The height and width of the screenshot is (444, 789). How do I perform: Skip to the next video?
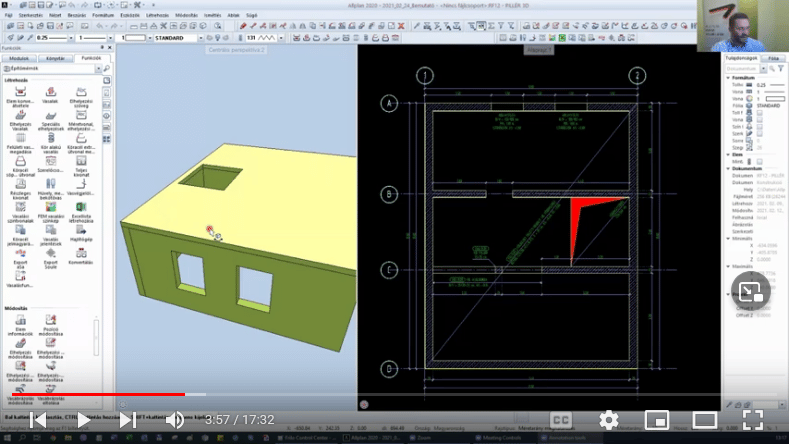click(128, 420)
